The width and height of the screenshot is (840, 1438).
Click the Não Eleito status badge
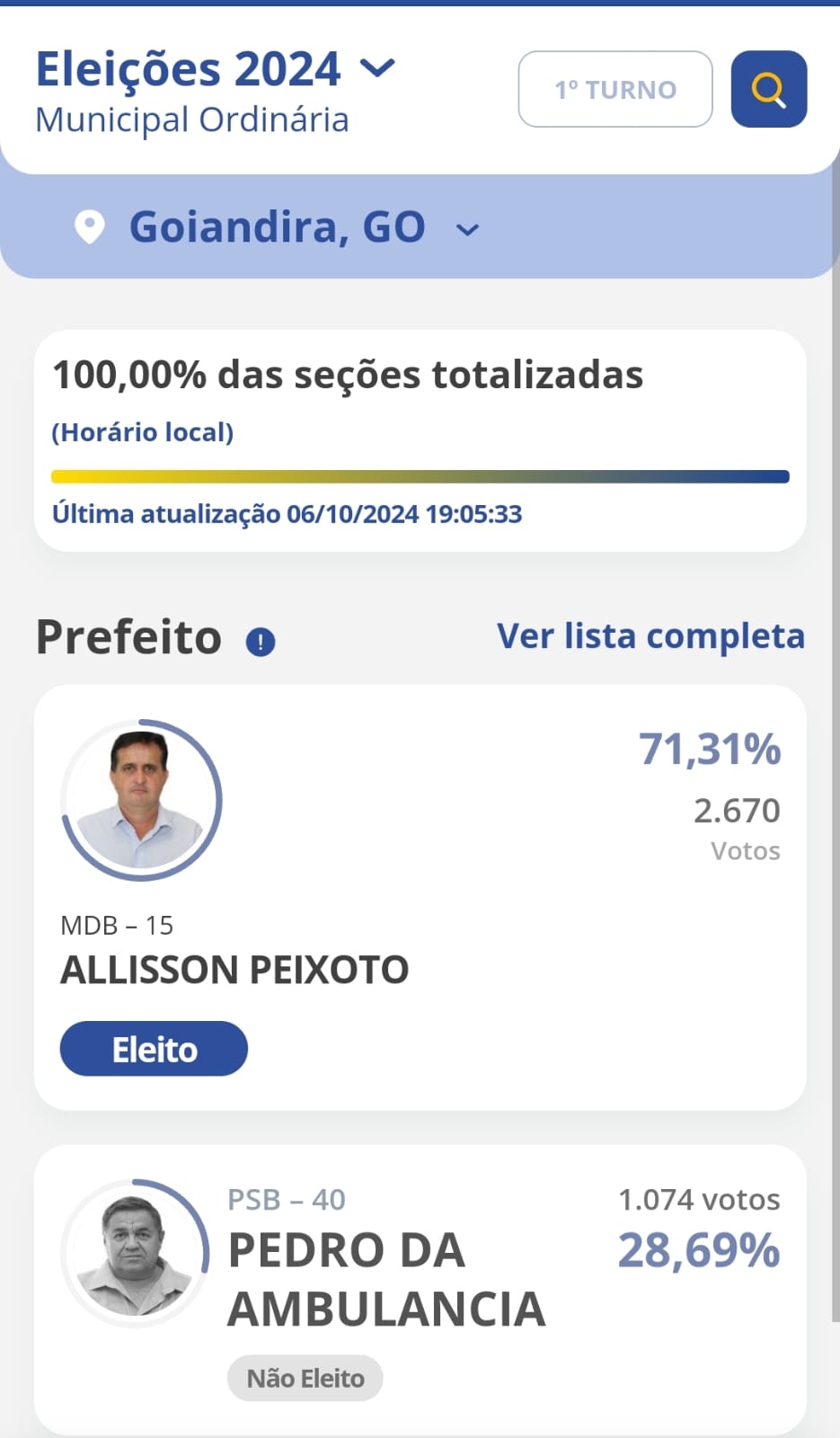point(305,1378)
